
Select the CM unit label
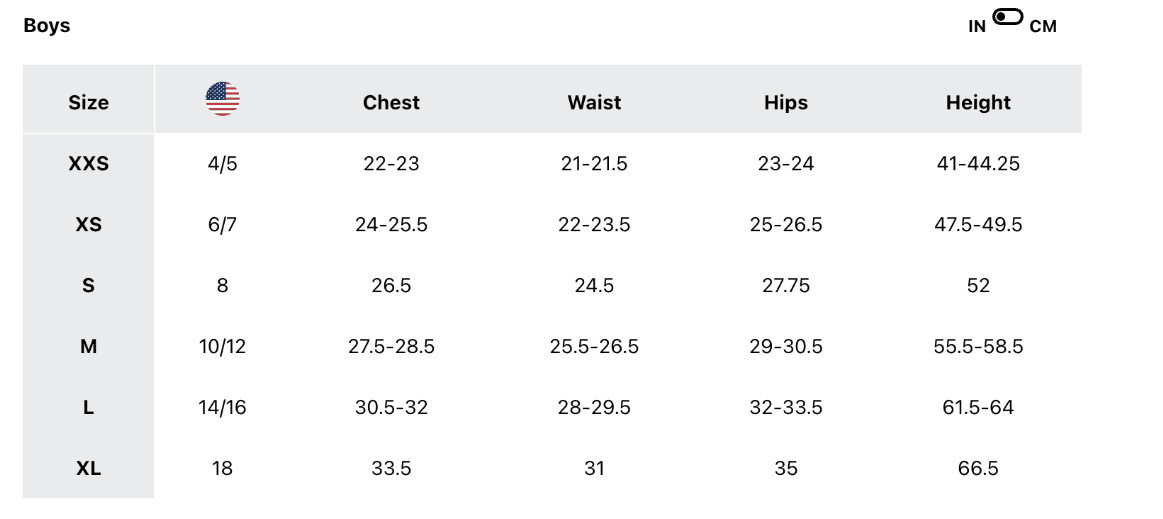(x=1043, y=27)
